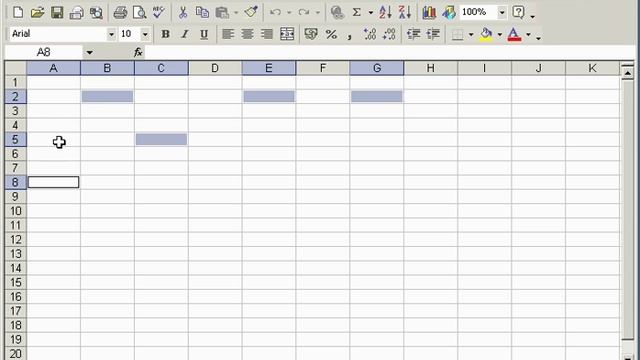
Task: Open the Search icon in the toolbar
Action: 96,13
